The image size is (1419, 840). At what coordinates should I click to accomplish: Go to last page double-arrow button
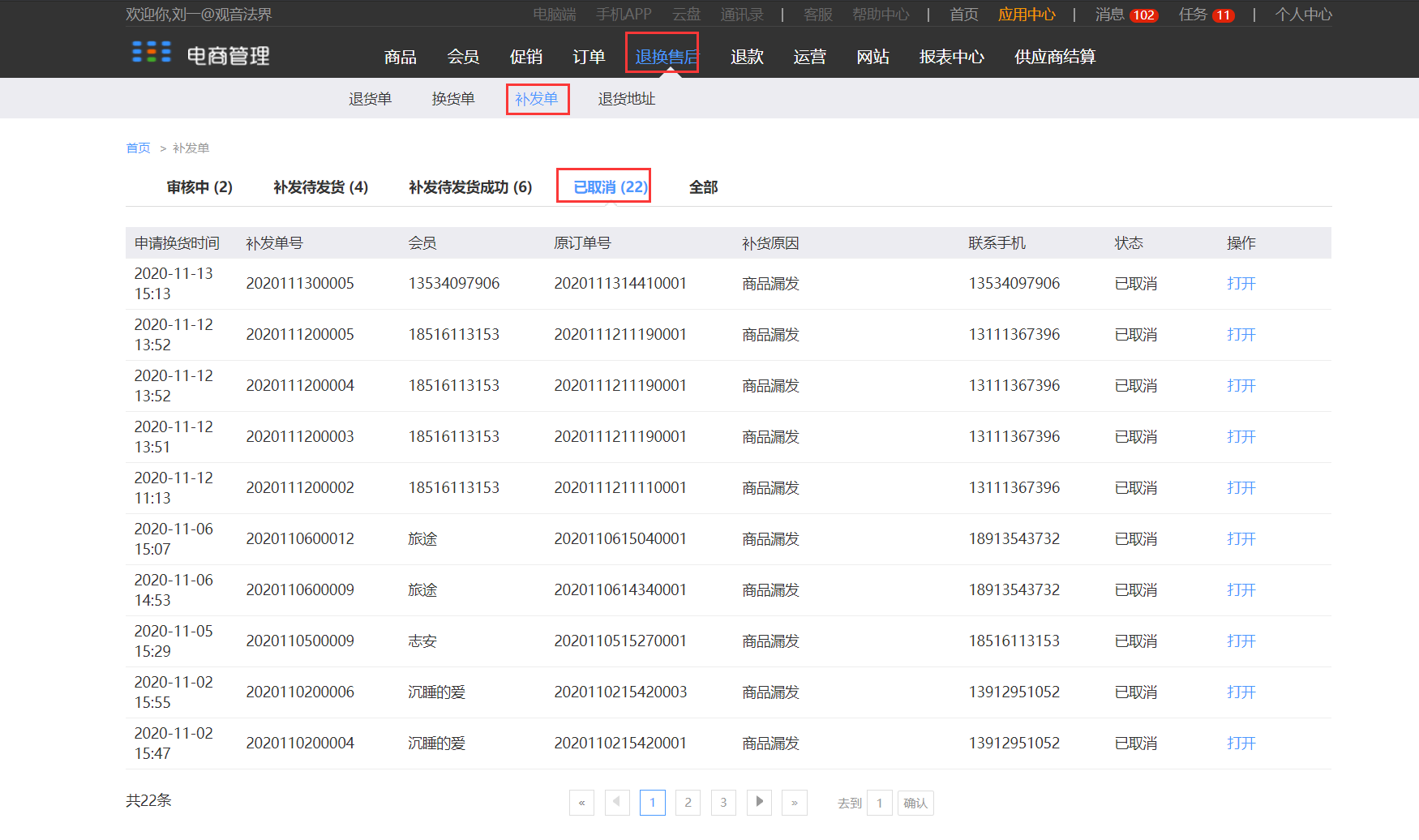[x=795, y=803]
